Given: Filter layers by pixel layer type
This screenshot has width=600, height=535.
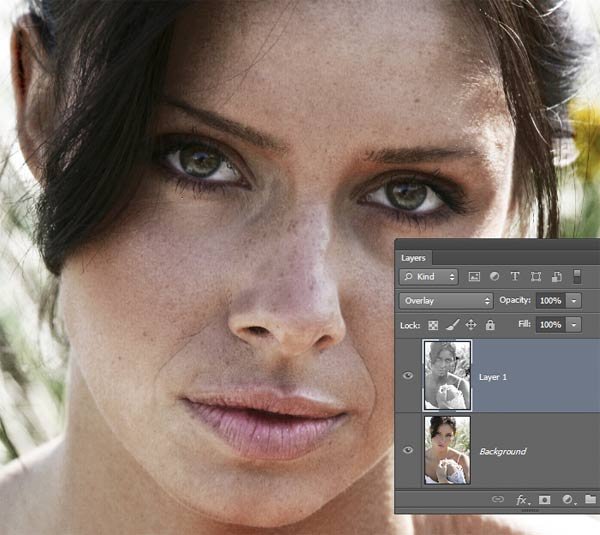Looking at the screenshot, I should 475,276.
